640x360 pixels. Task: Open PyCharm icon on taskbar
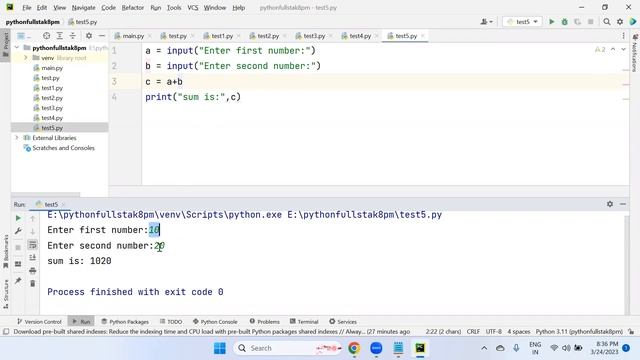click(x=420, y=348)
